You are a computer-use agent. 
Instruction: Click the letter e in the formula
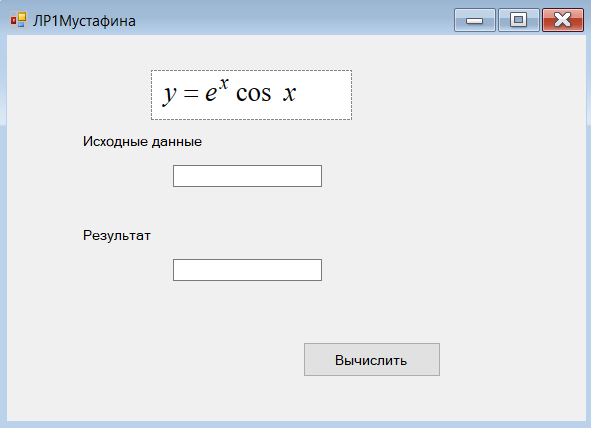coord(211,95)
